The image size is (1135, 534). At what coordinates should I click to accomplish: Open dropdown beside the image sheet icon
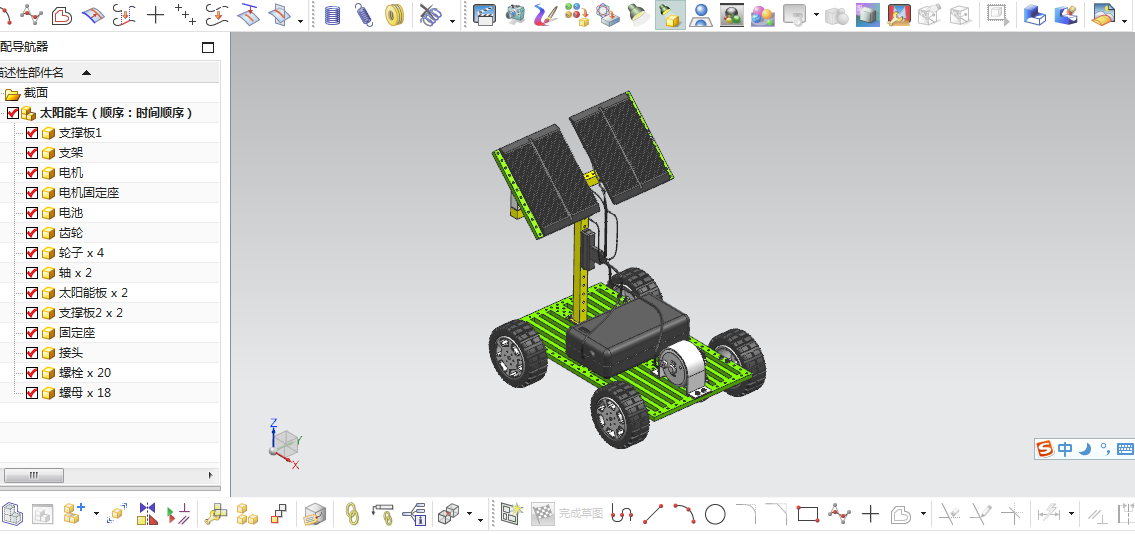point(1125,20)
